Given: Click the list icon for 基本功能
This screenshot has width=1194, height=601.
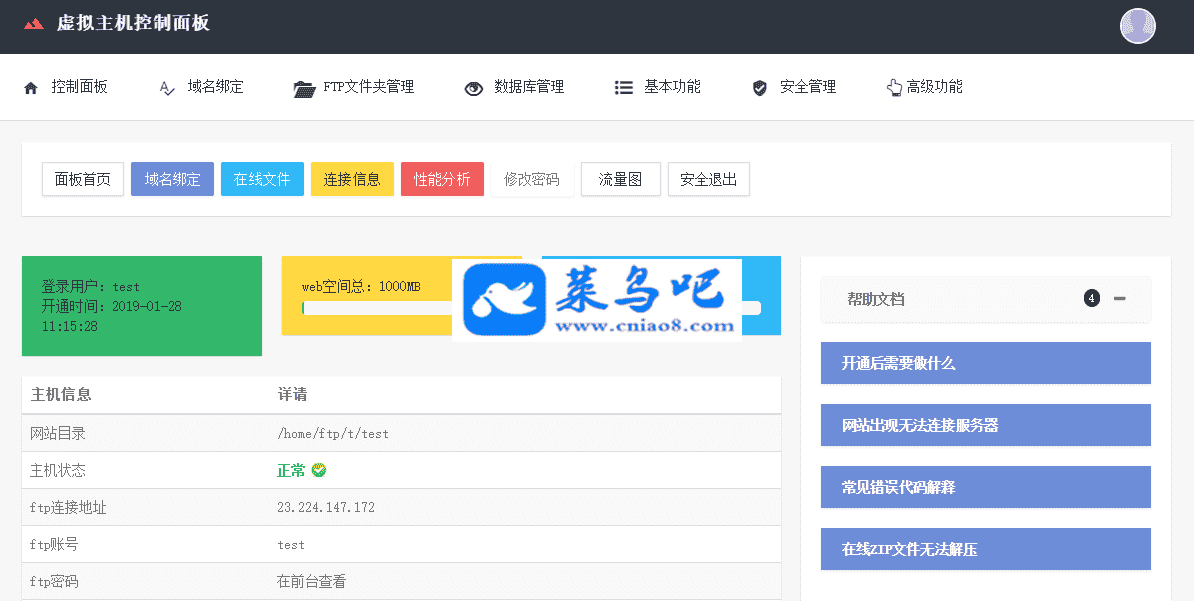Looking at the screenshot, I should (x=624, y=88).
